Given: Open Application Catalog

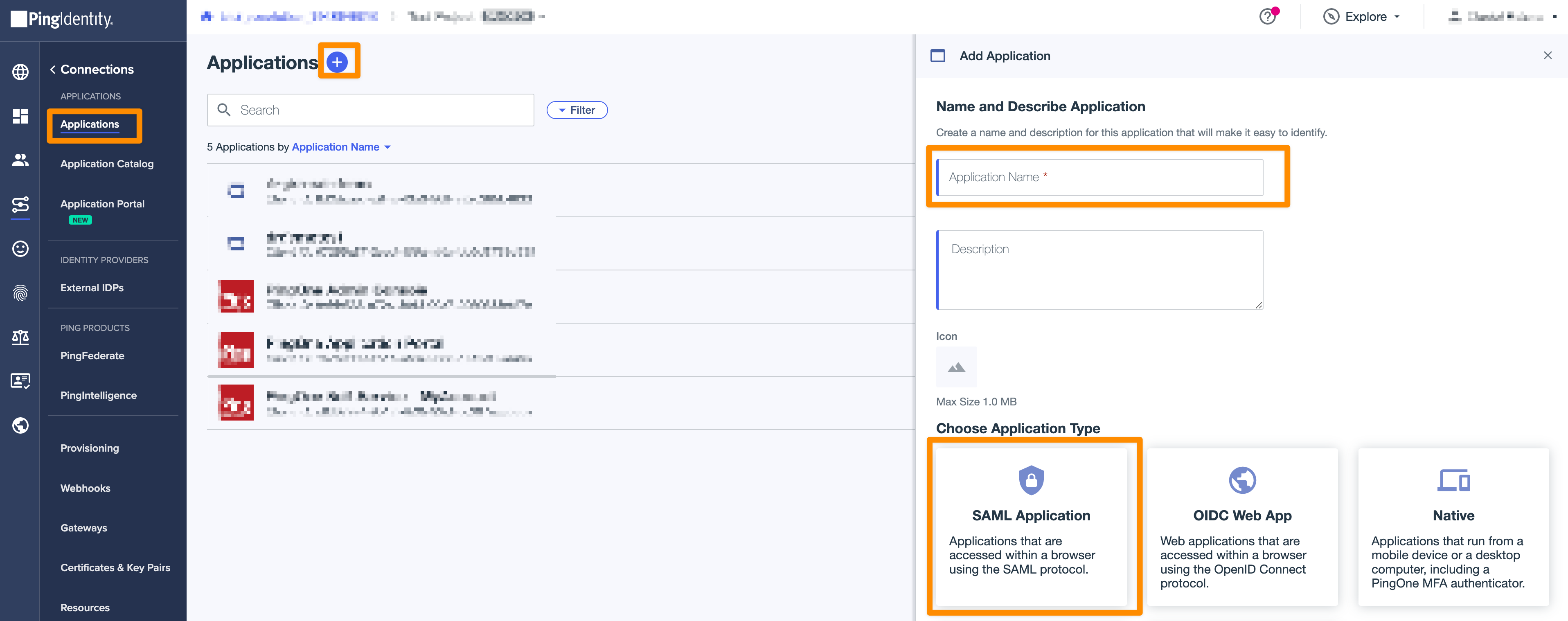Looking at the screenshot, I should point(106,164).
